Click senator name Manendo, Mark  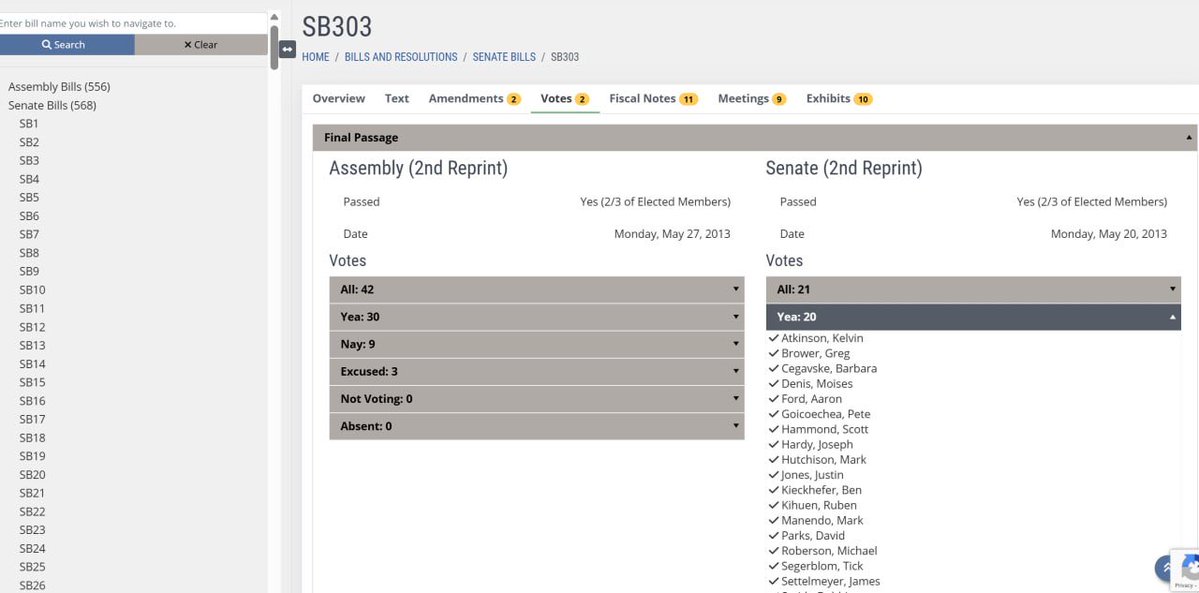822,521
